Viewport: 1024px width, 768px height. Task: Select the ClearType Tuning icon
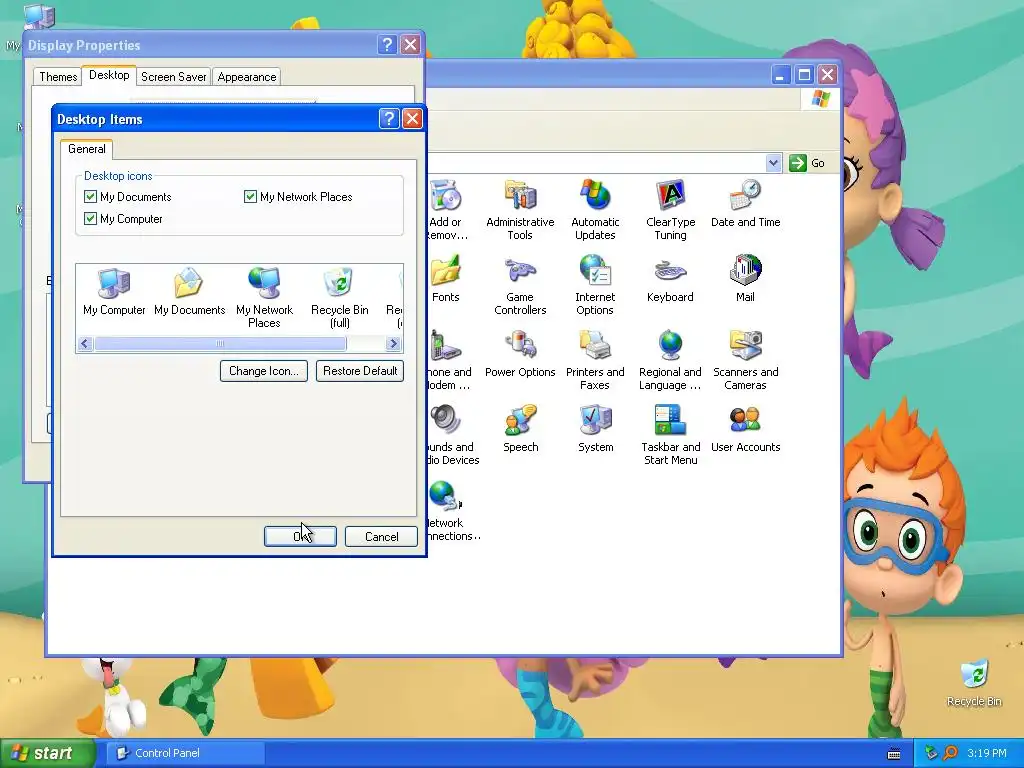[670, 210]
